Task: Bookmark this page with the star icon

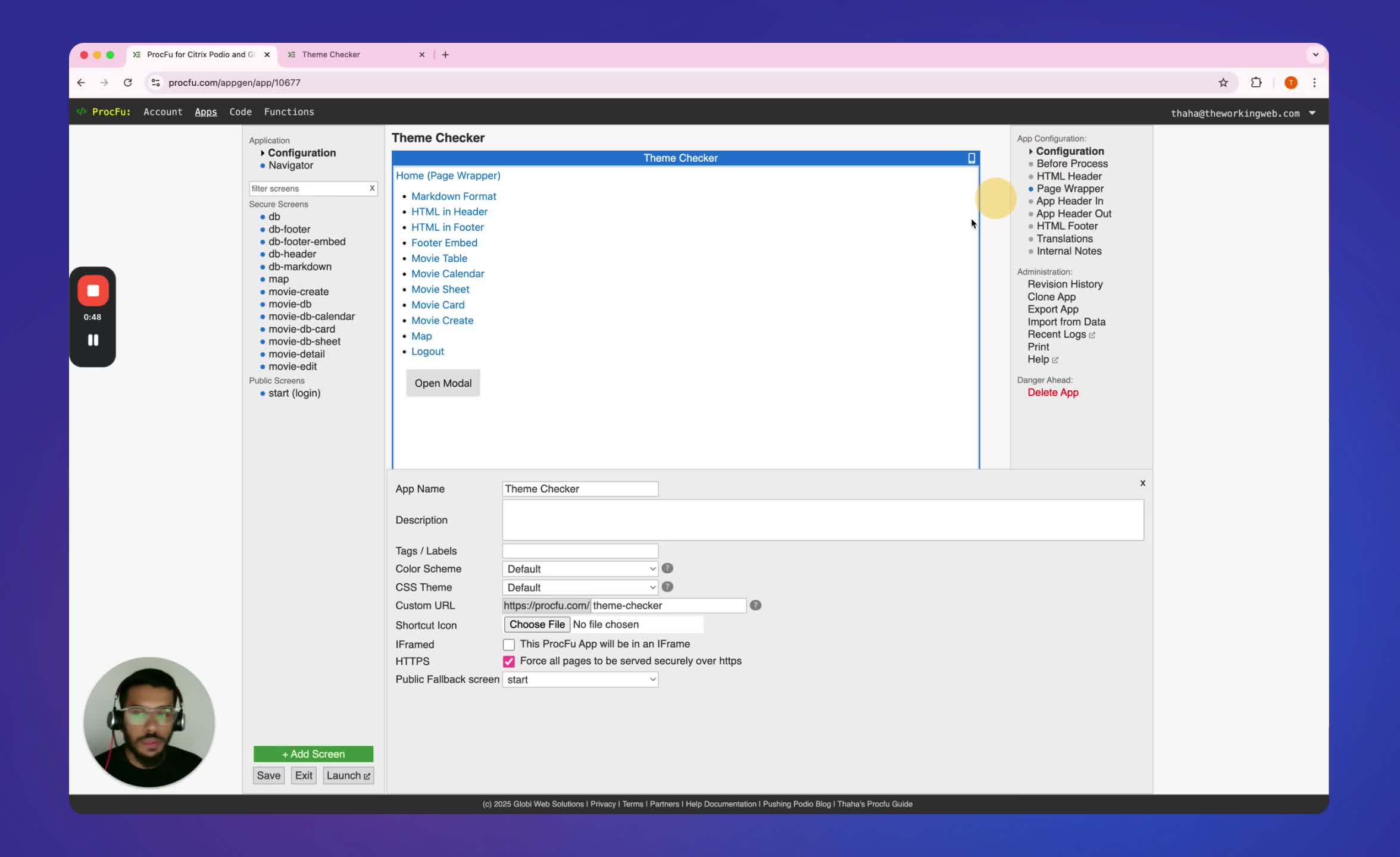Action: pos(1223,83)
